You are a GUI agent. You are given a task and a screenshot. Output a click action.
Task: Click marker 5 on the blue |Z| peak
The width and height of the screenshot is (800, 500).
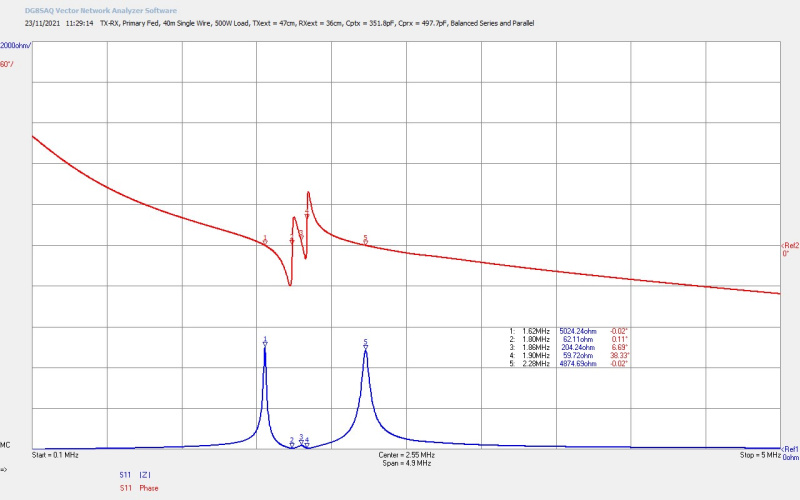(366, 344)
